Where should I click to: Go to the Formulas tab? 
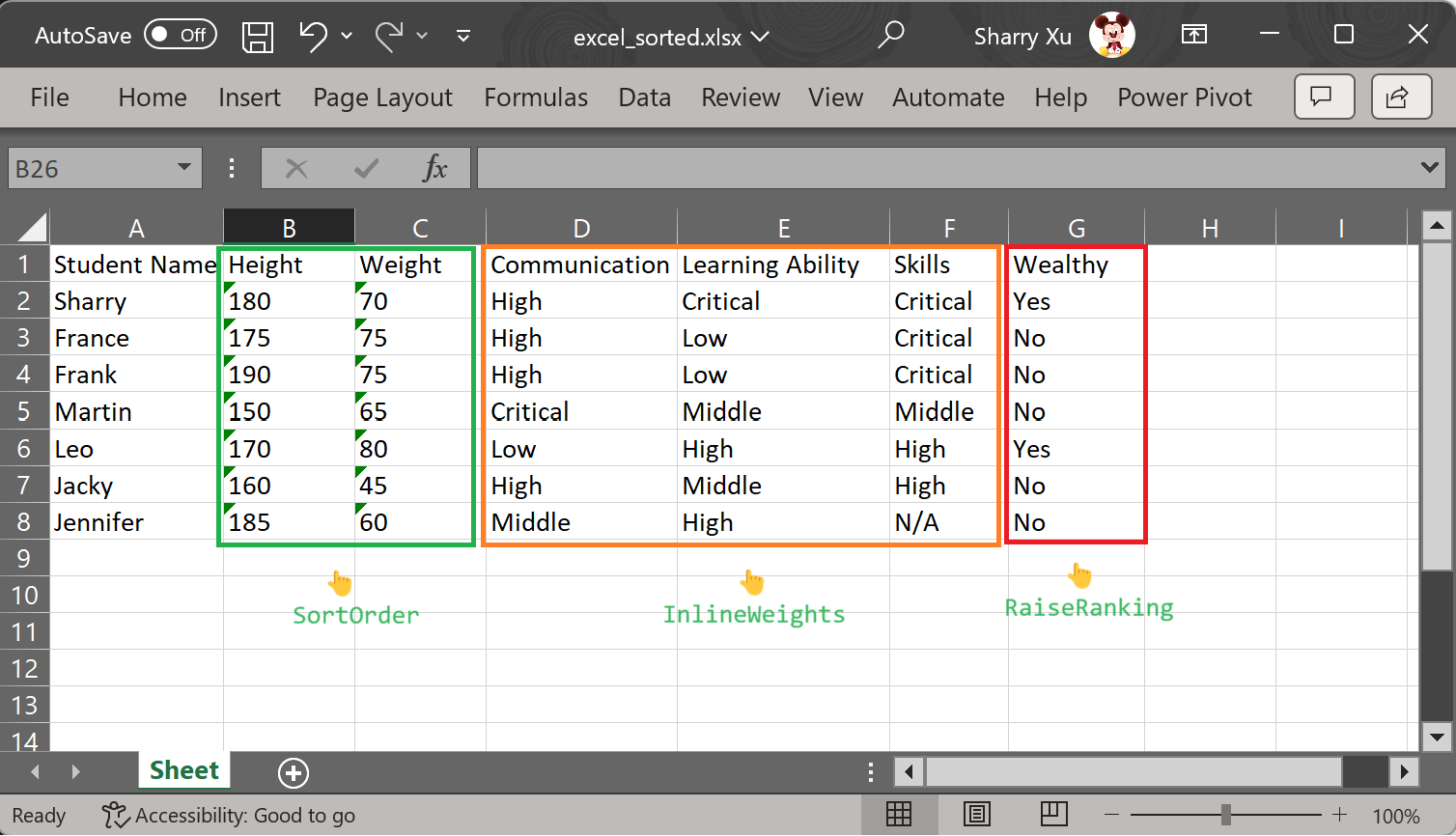point(536,98)
